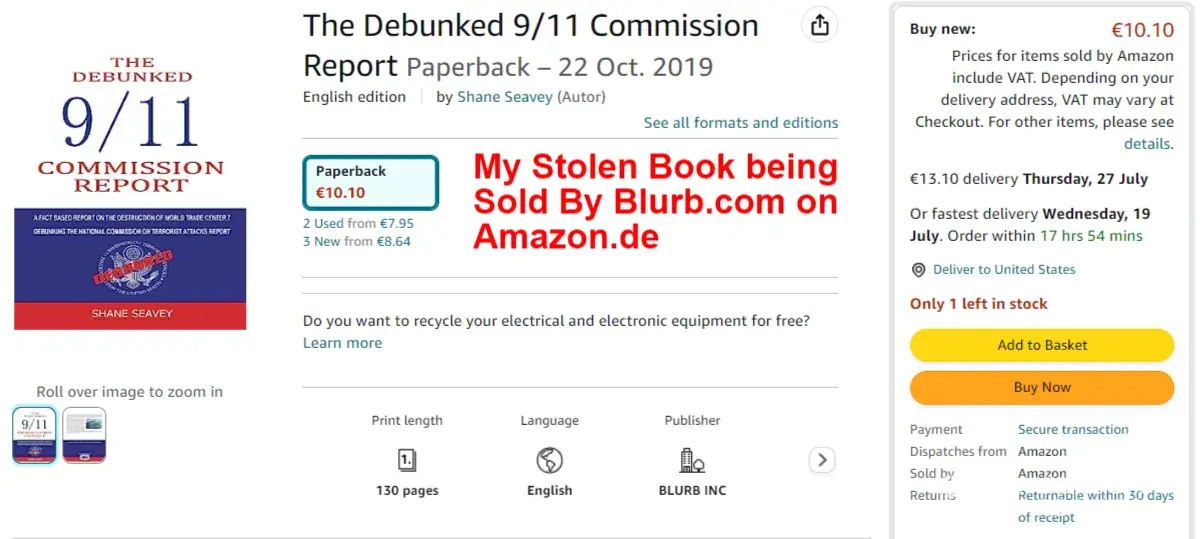The image size is (1201, 539).
Task: See all formats and editions
Action: pyautogui.click(x=741, y=123)
